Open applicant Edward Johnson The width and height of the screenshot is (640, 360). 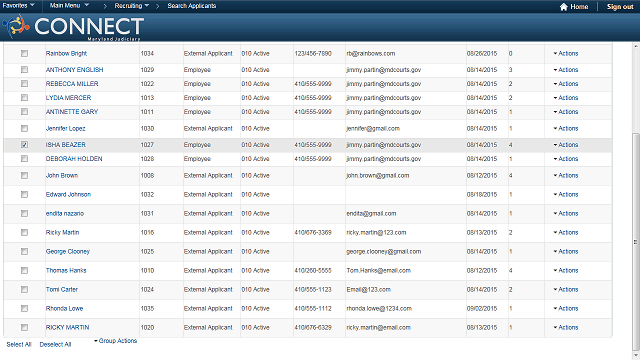68,195
